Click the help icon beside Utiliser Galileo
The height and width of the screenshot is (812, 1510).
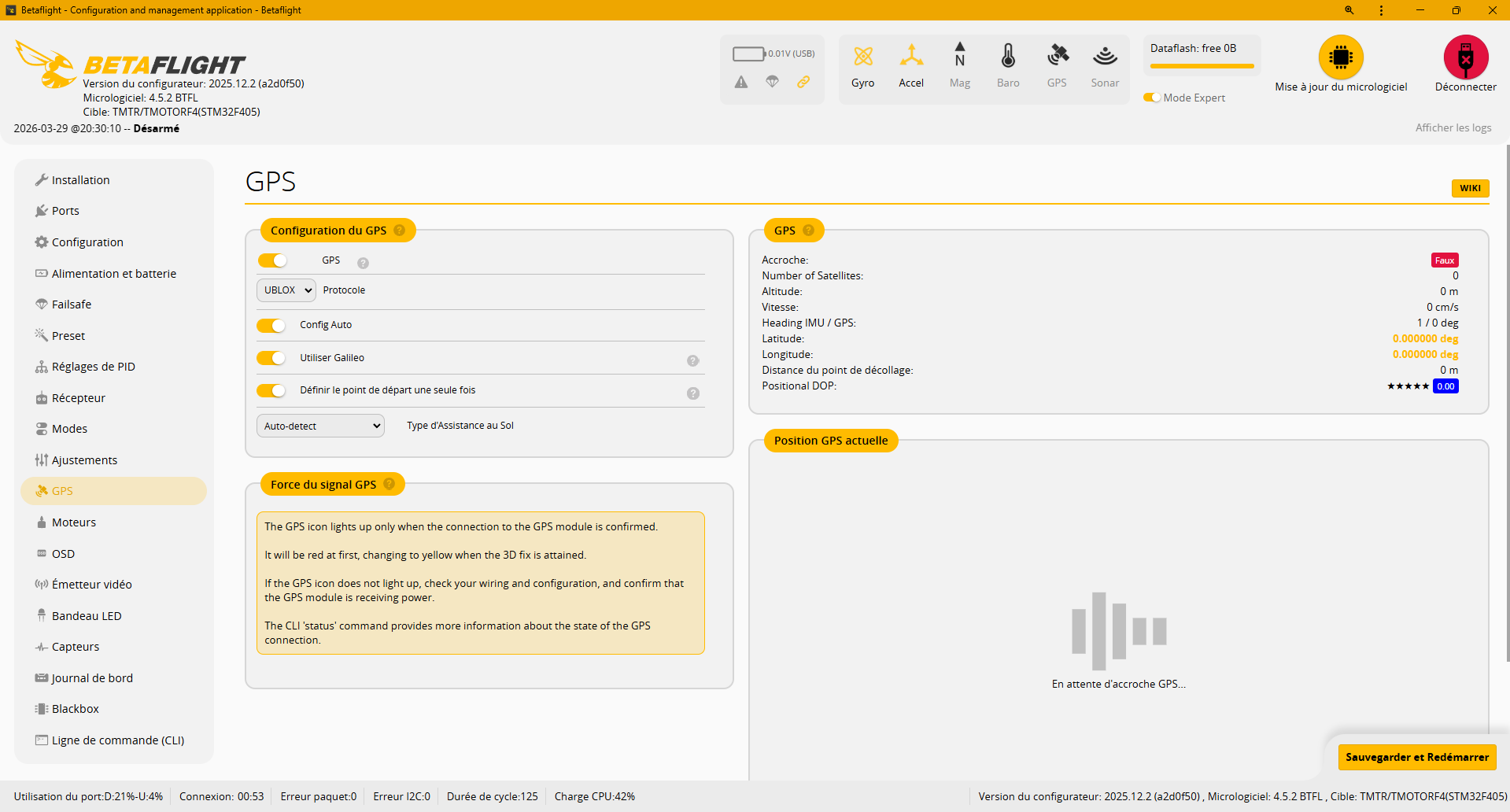(692, 360)
